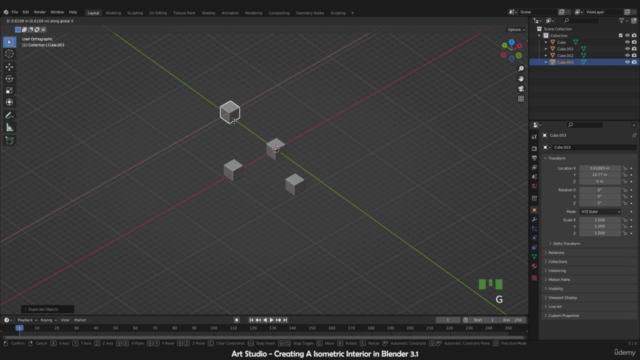Open the Object Data green triangle tab
The width and height of the screenshot is (640, 360).
coord(534,257)
